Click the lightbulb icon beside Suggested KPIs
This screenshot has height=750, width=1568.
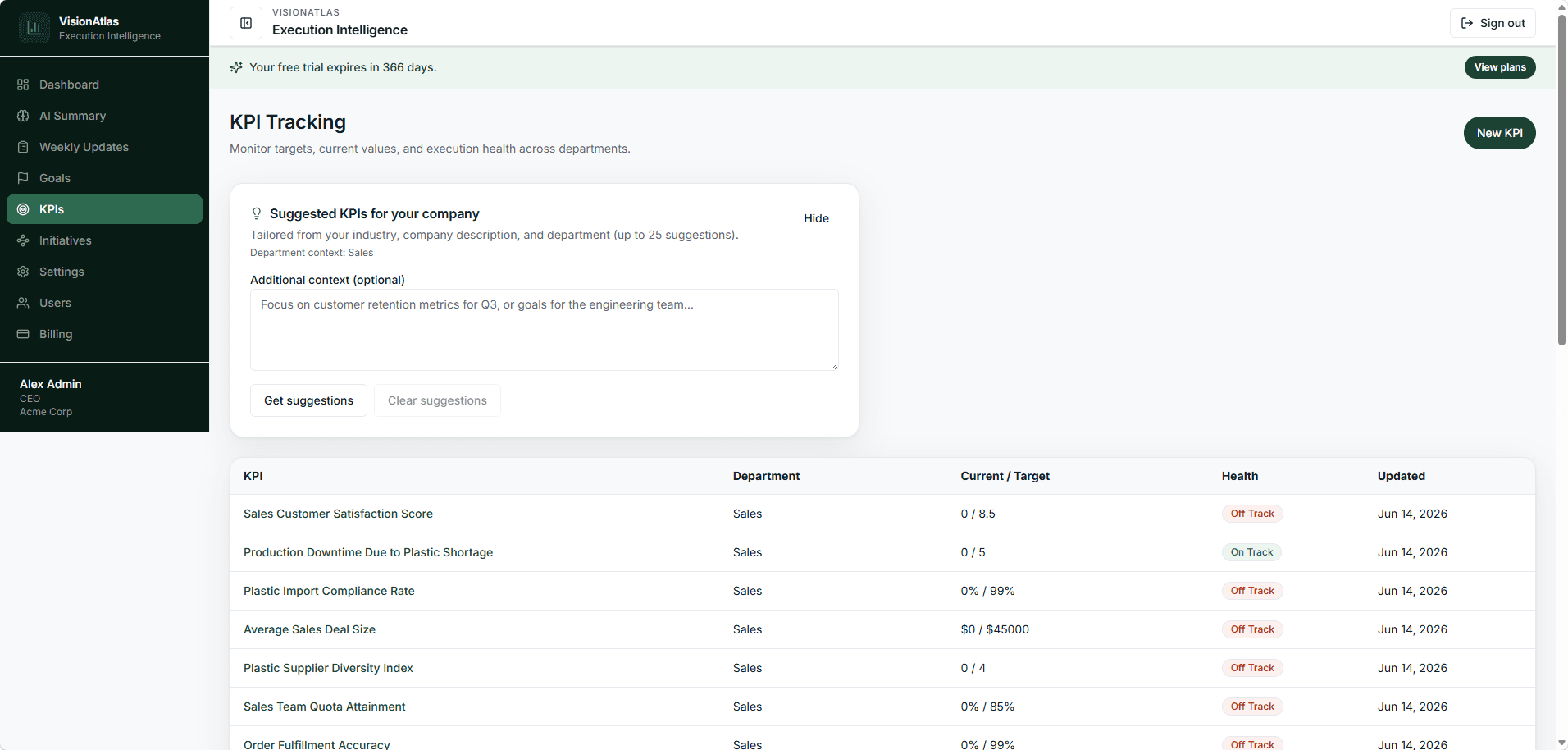[257, 213]
